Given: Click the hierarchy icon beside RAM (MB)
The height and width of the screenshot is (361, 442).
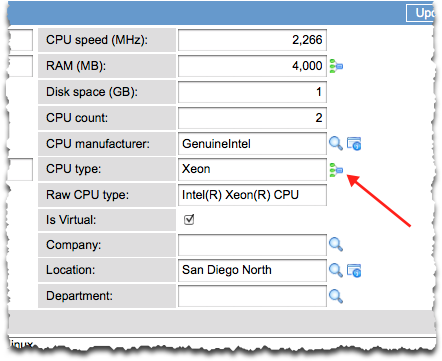Looking at the screenshot, I should 336,66.
